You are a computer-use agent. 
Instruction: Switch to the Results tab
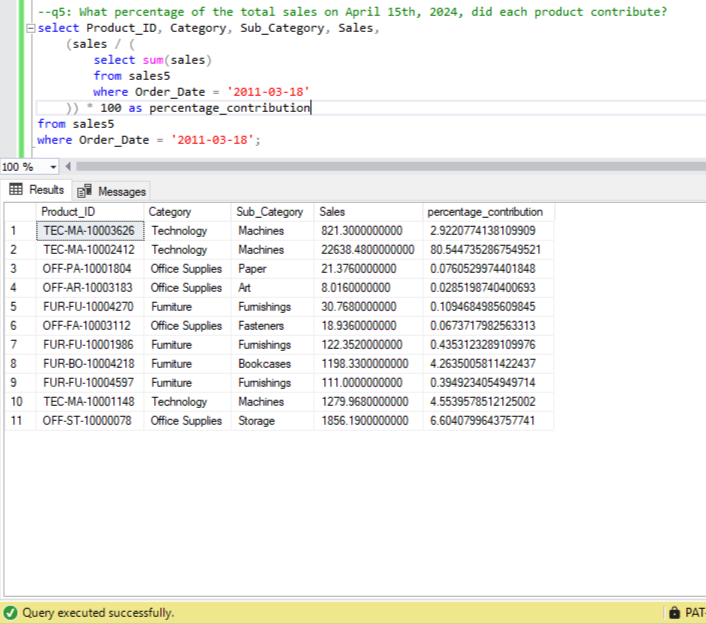click(x=36, y=190)
